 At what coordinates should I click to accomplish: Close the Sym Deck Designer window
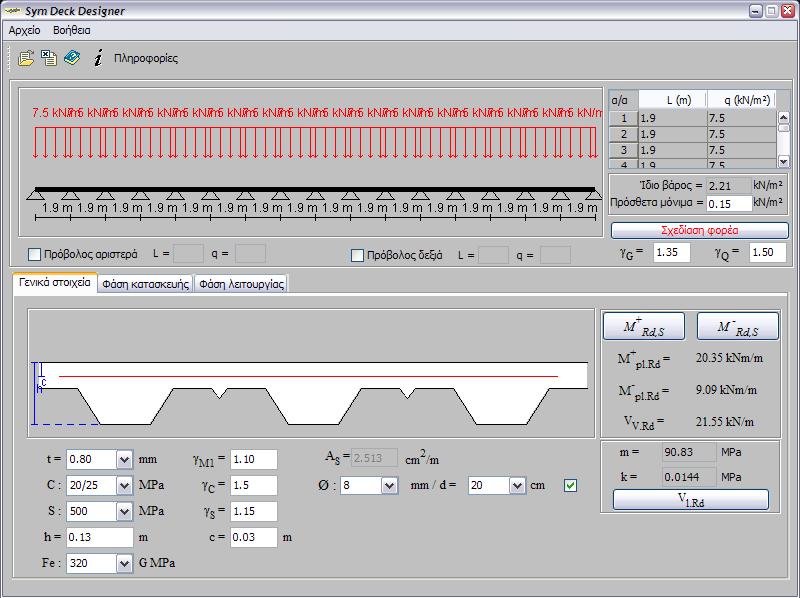tap(788, 11)
